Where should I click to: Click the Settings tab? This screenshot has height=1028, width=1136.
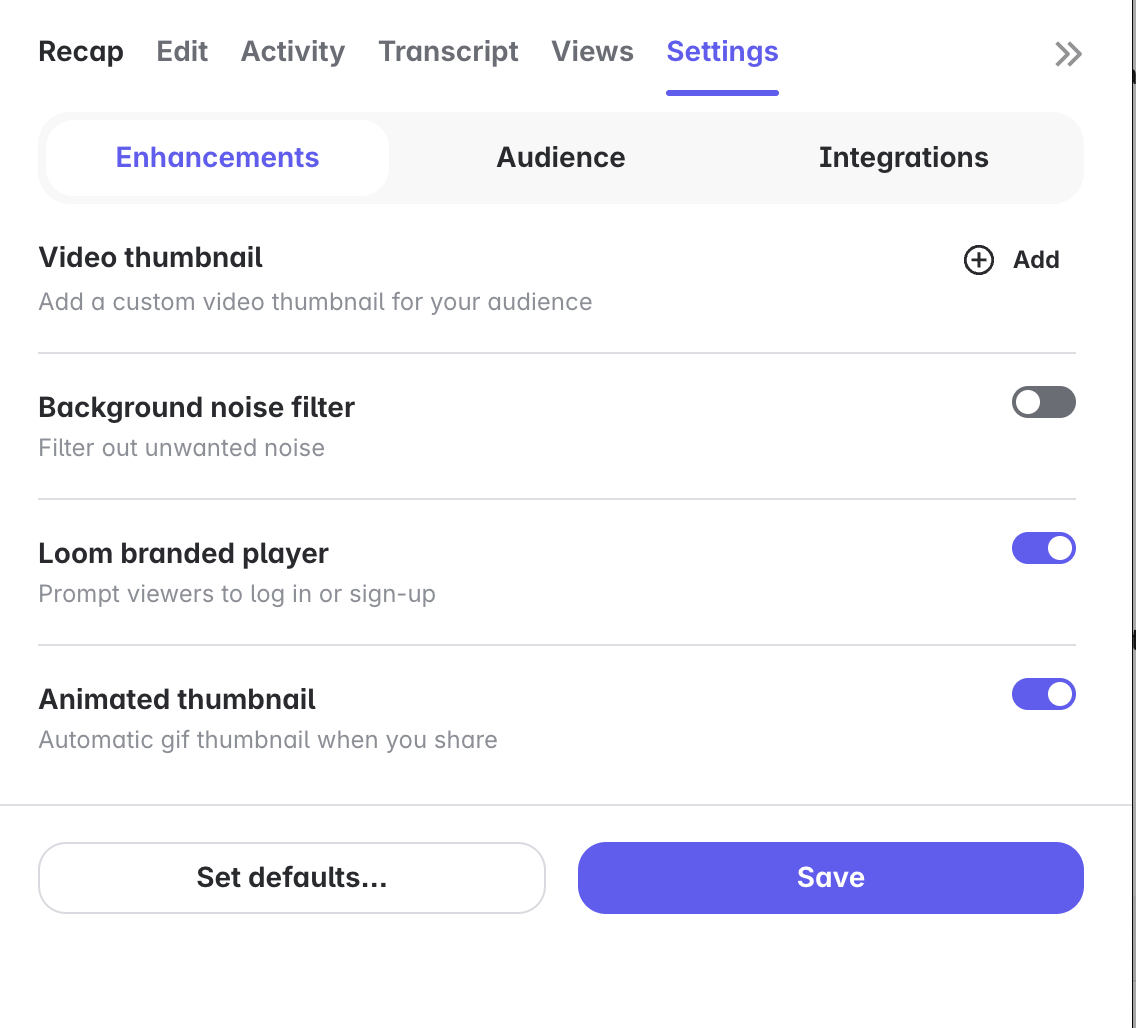[722, 52]
